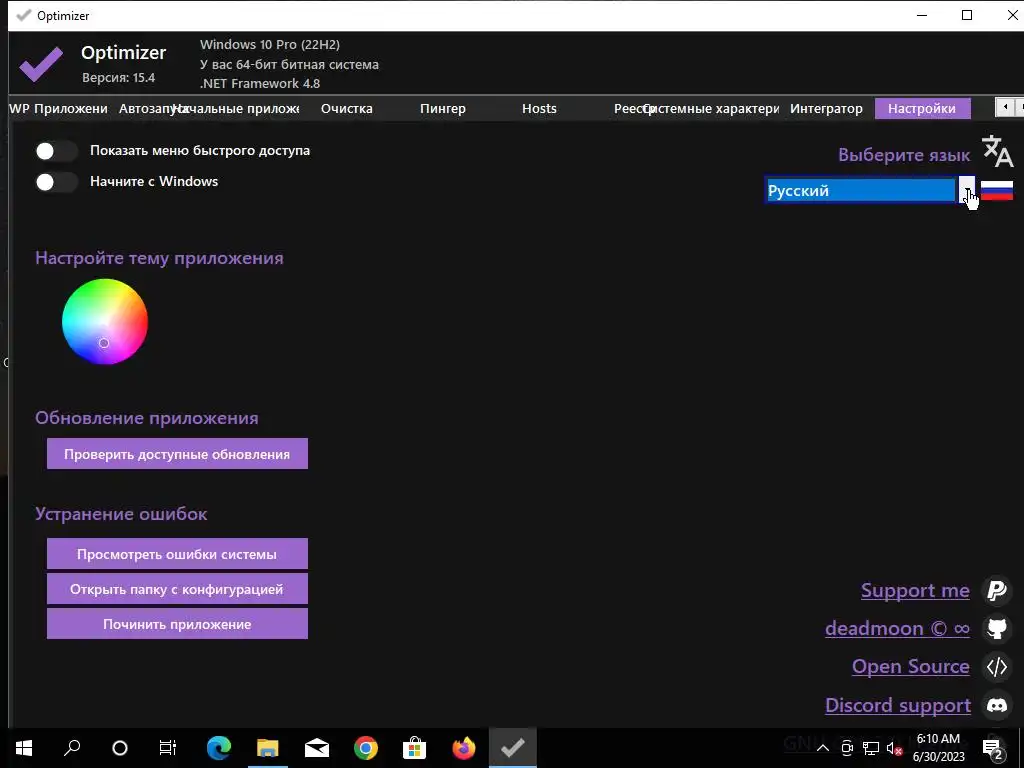Switch to the "Автозапуск" tab
1024x768 pixels.
tap(147, 108)
